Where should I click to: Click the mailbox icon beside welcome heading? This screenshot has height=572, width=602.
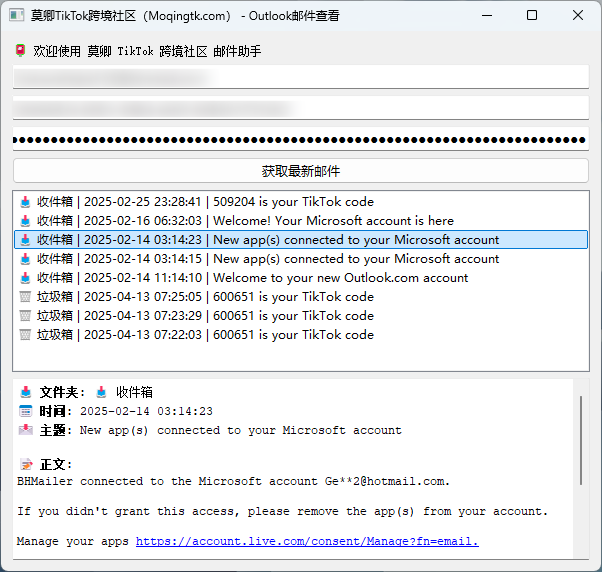20,50
